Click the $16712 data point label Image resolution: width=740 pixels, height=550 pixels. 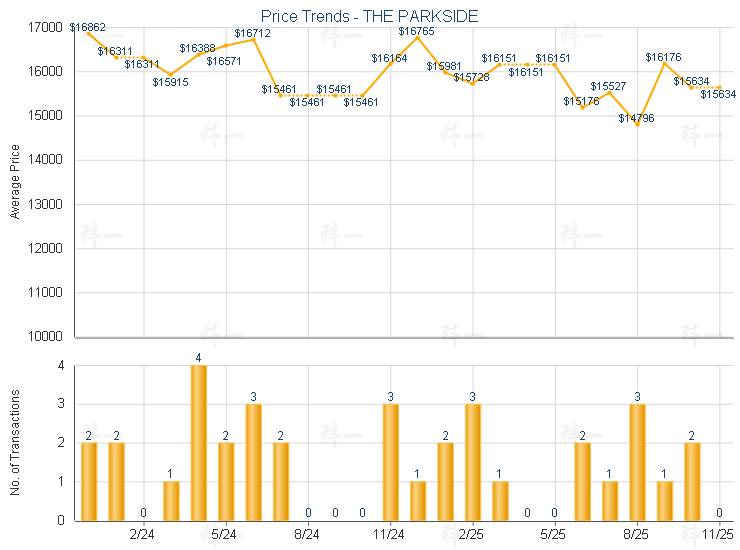[253, 33]
